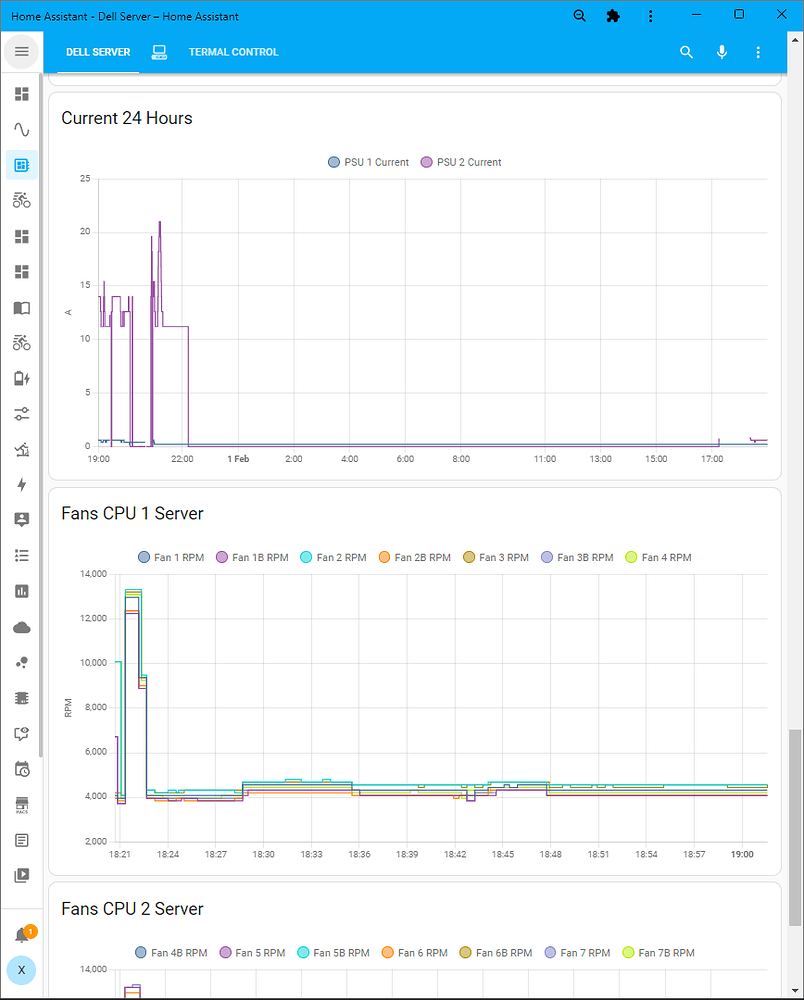Open search using the magnifier icon
804x1000 pixels.
click(686, 52)
